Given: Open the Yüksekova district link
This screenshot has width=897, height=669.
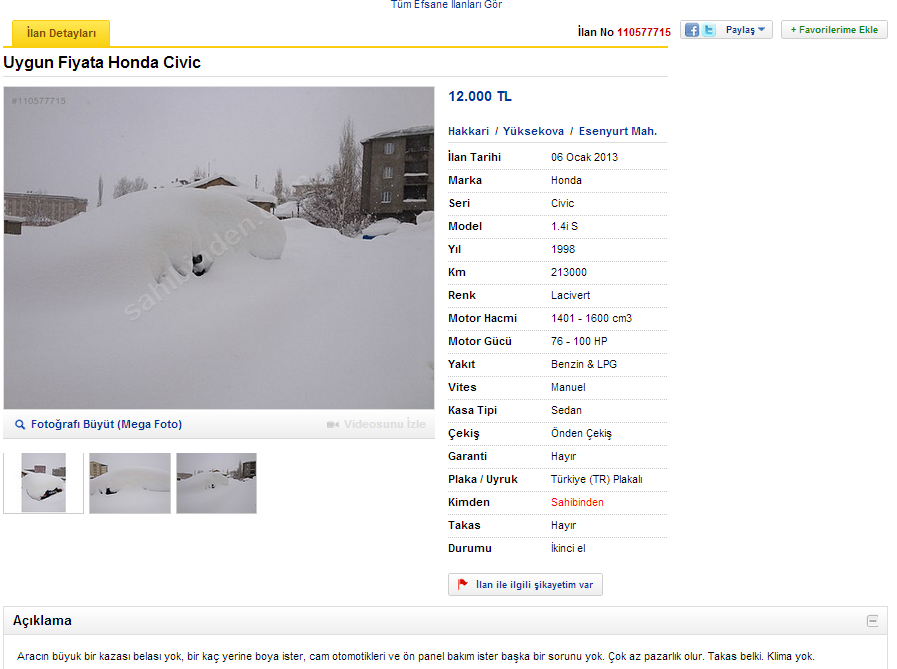Looking at the screenshot, I should click(533, 131).
